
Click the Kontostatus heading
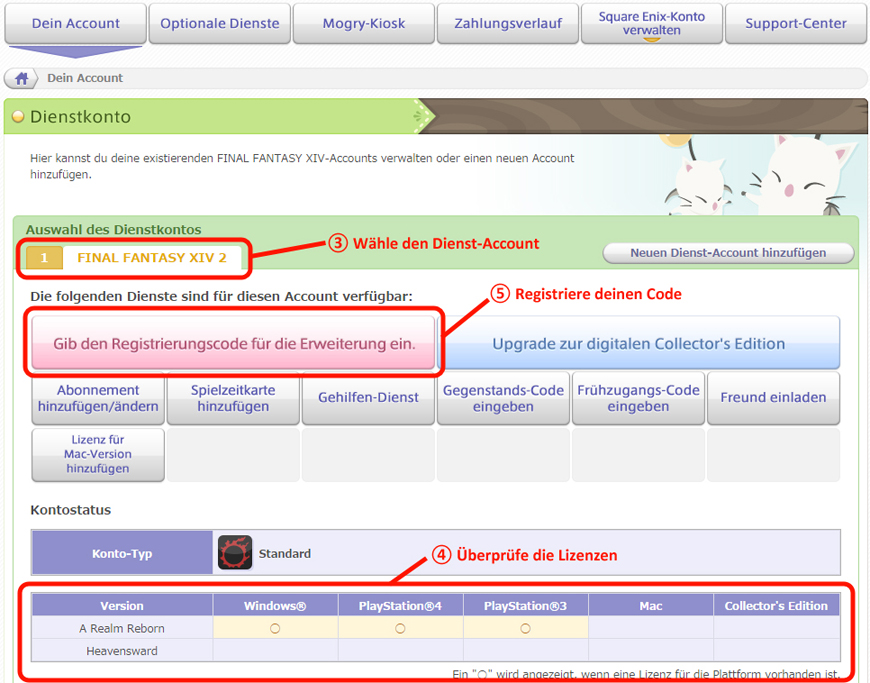(x=70, y=510)
